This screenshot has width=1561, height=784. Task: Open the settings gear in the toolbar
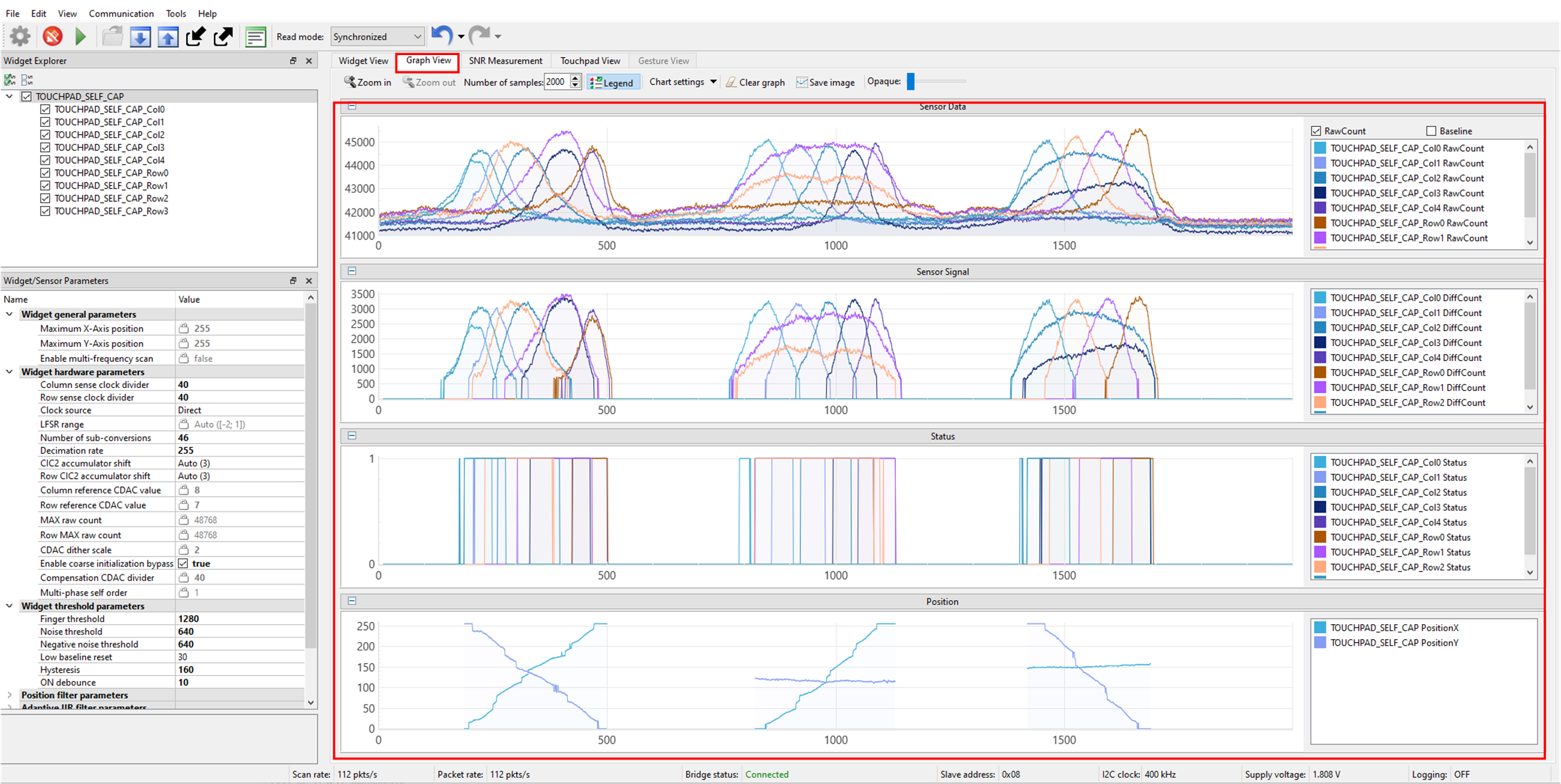point(20,37)
